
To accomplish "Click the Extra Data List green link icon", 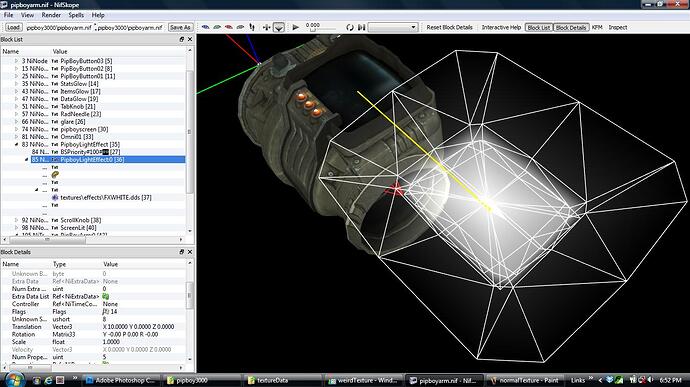I will tap(106, 296).
